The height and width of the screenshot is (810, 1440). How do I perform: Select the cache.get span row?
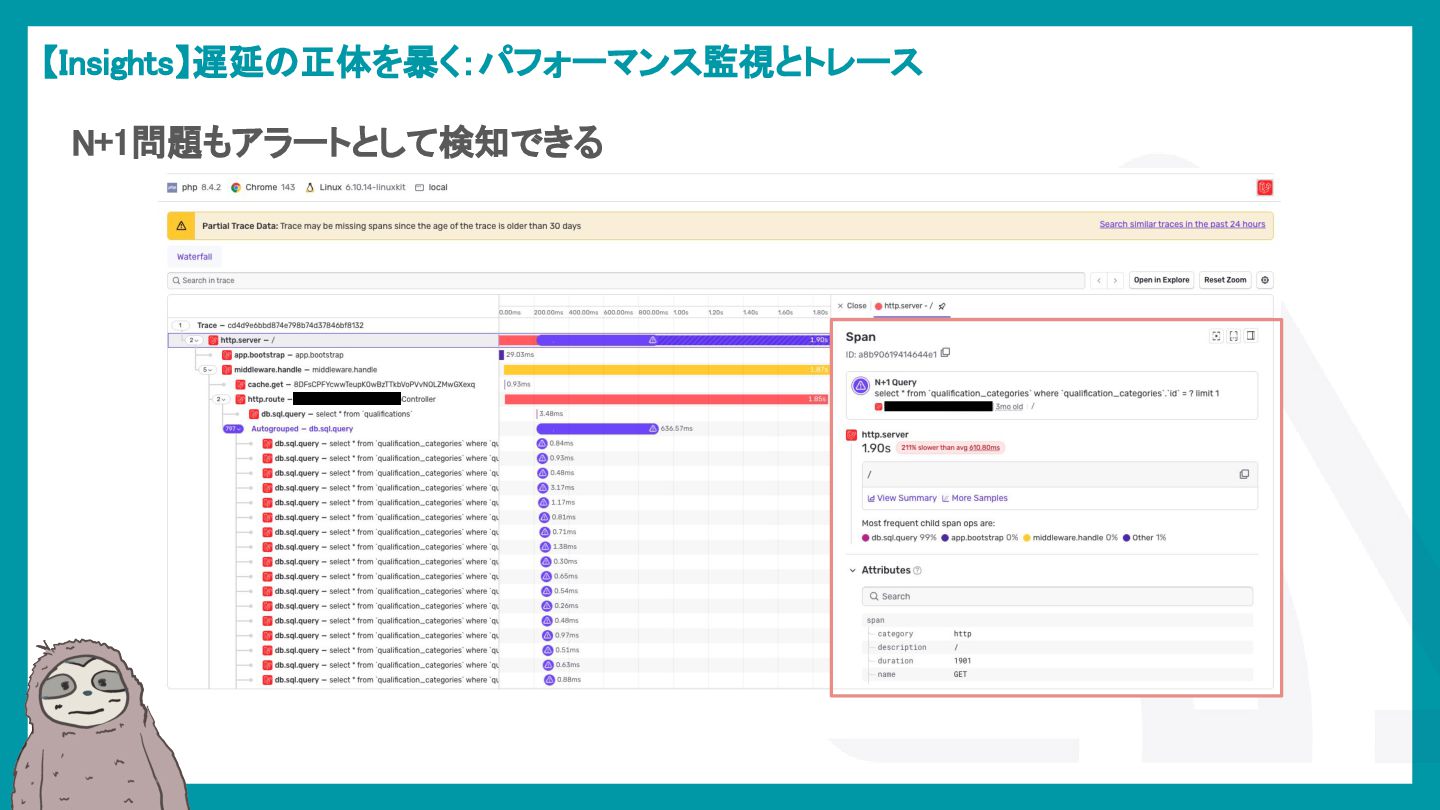tap(333, 384)
